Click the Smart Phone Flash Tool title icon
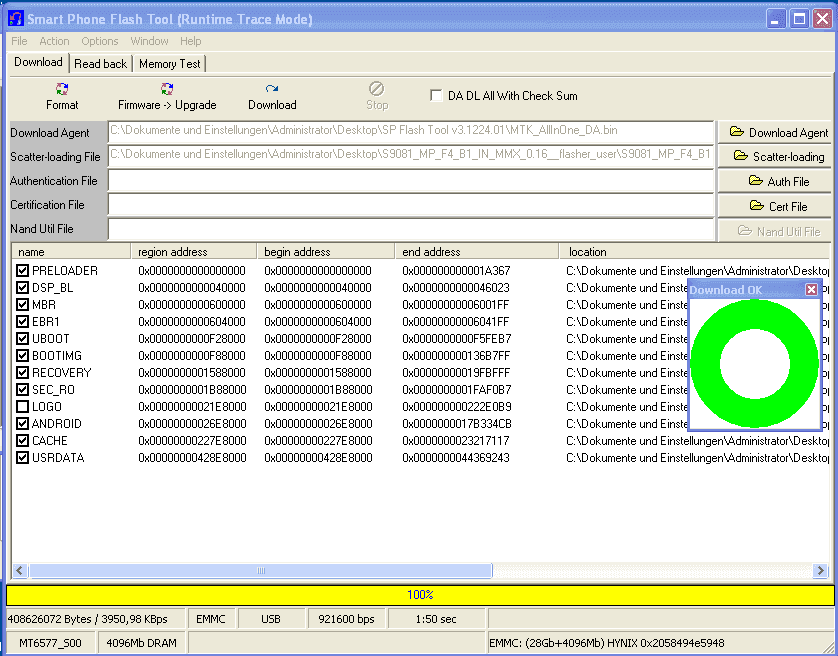 15,19
